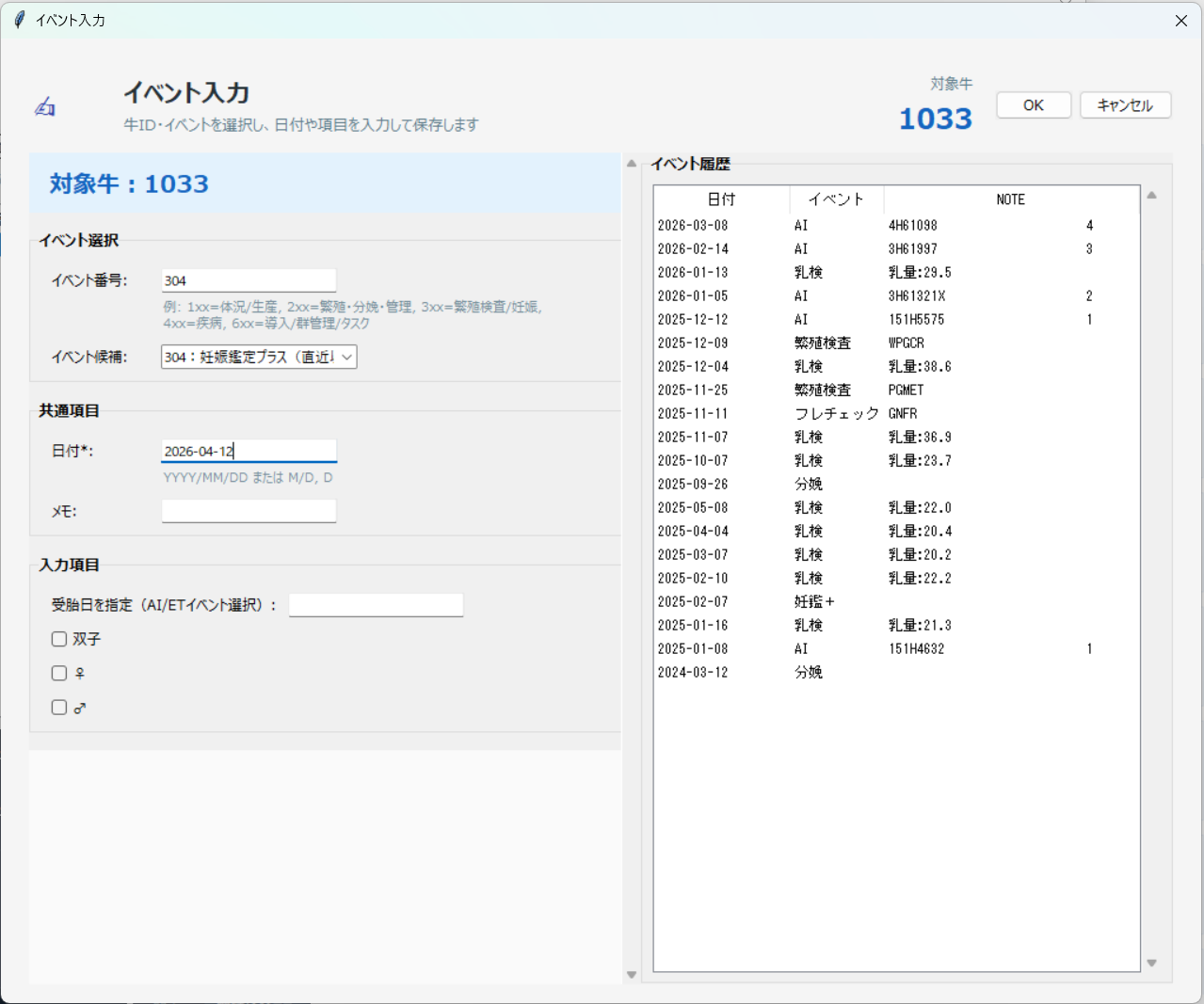This screenshot has width=1204, height=1004.
Task: Select the 2024-03-12 分娩 row
Action: 896,673
